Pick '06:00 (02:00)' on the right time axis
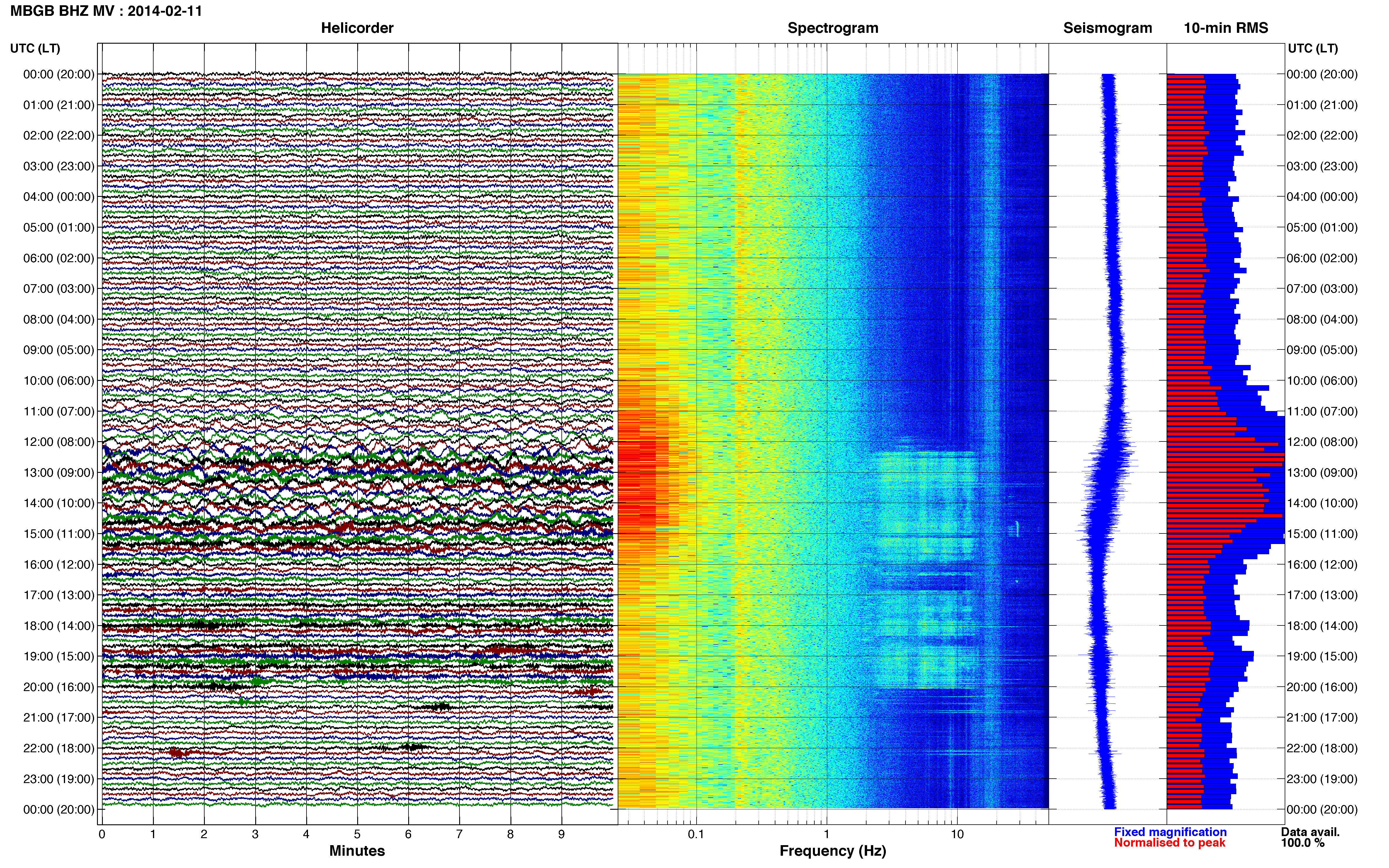The height and width of the screenshot is (868, 1389). pos(1322,258)
